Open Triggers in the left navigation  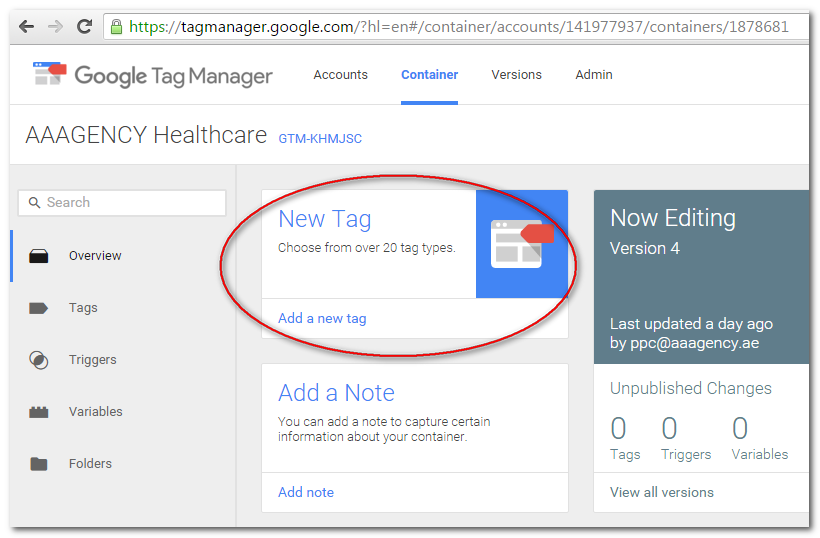pos(93,360)
